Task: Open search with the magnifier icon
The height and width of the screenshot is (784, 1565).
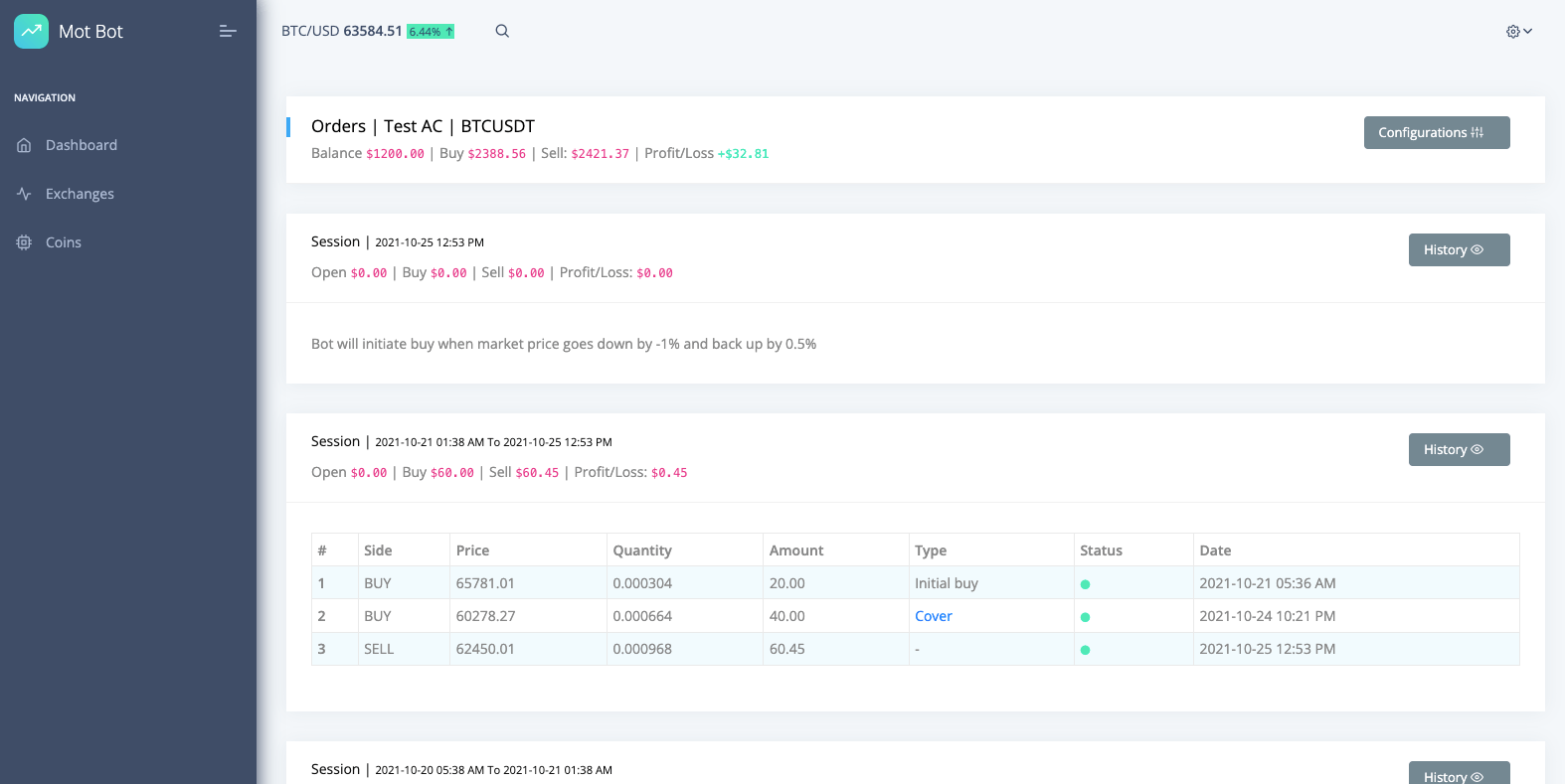Action: [502, 31]
